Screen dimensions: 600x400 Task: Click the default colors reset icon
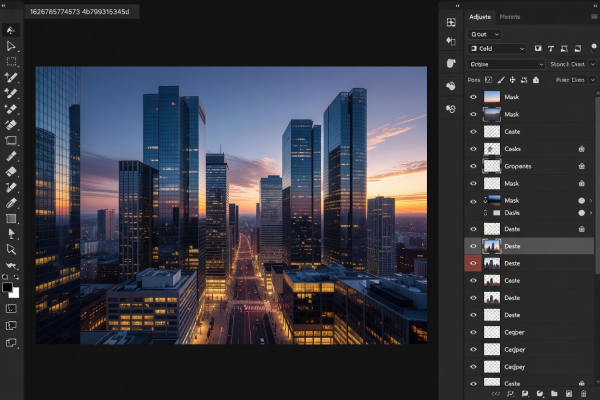click(x=5, y=276)
